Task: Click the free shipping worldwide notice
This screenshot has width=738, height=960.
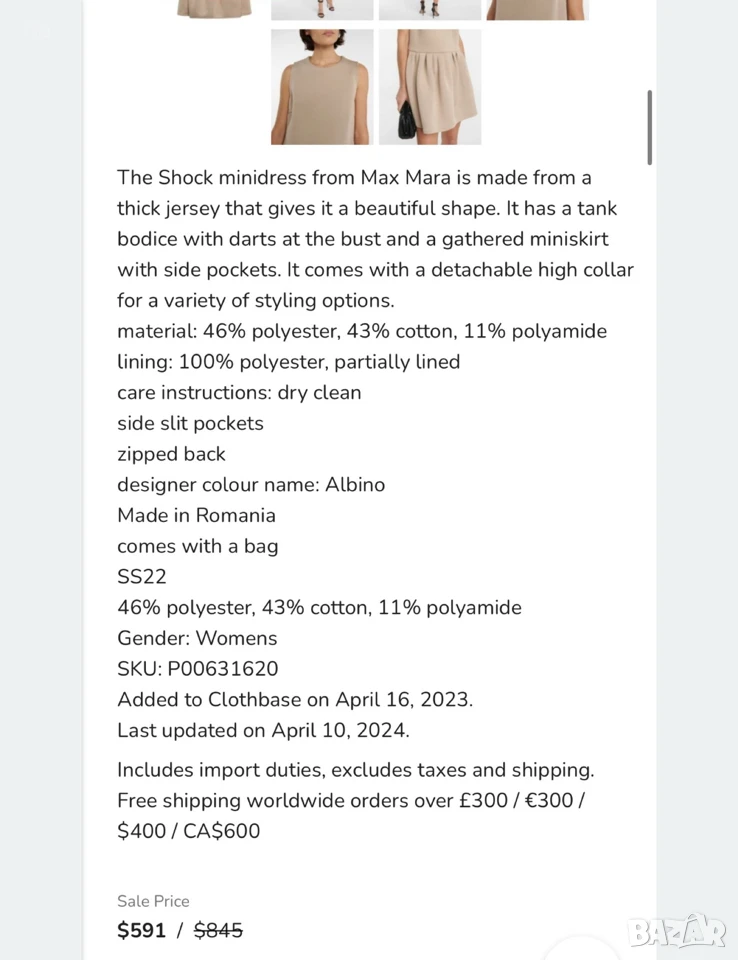Action: pyautogui.click(x=351, y=816)
